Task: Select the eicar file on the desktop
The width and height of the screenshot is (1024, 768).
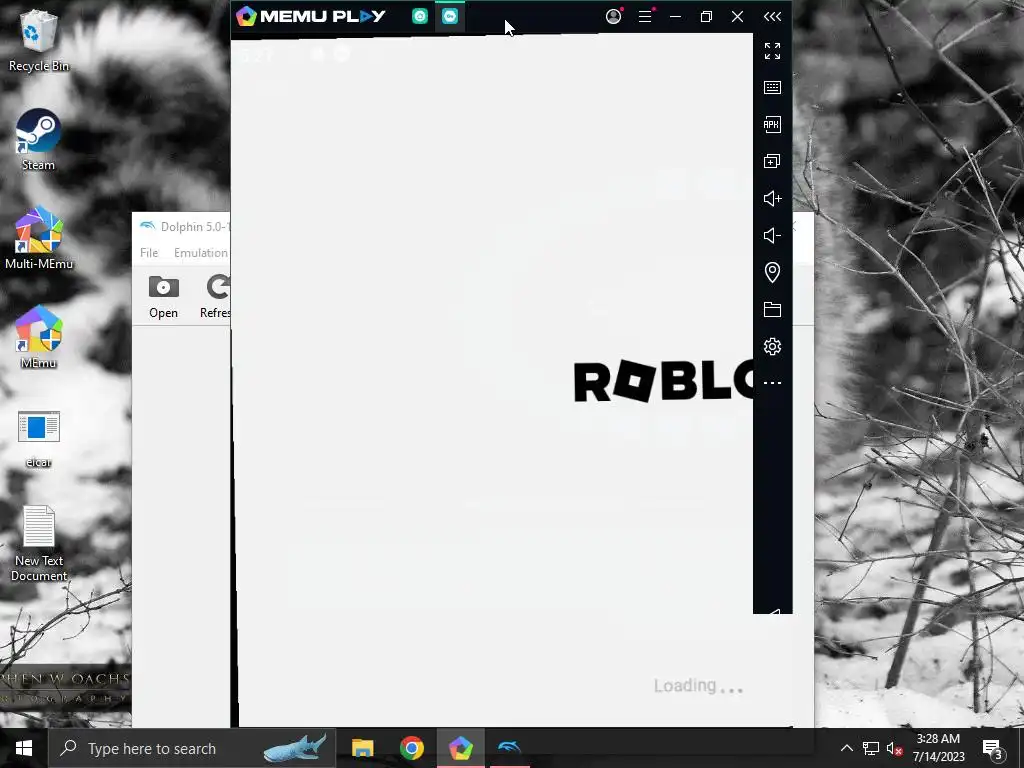Action: pos(39,439)
